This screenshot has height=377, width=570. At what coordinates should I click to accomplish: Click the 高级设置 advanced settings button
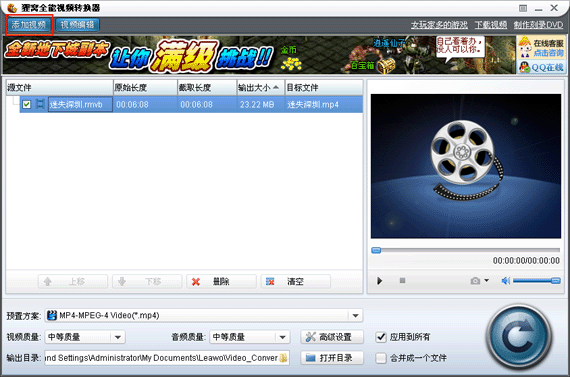(332, 337)
